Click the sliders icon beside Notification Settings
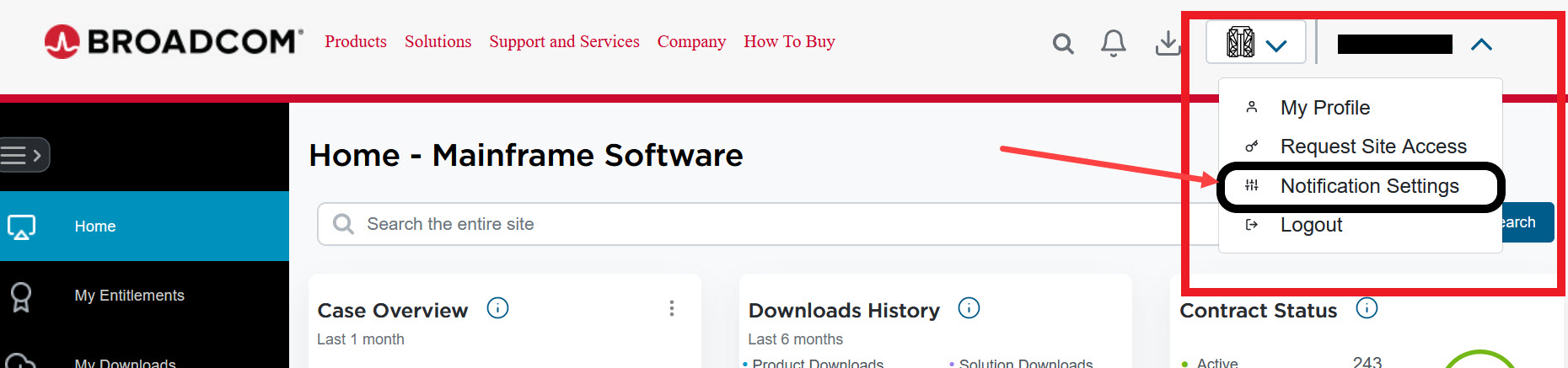 [1252, 185]
